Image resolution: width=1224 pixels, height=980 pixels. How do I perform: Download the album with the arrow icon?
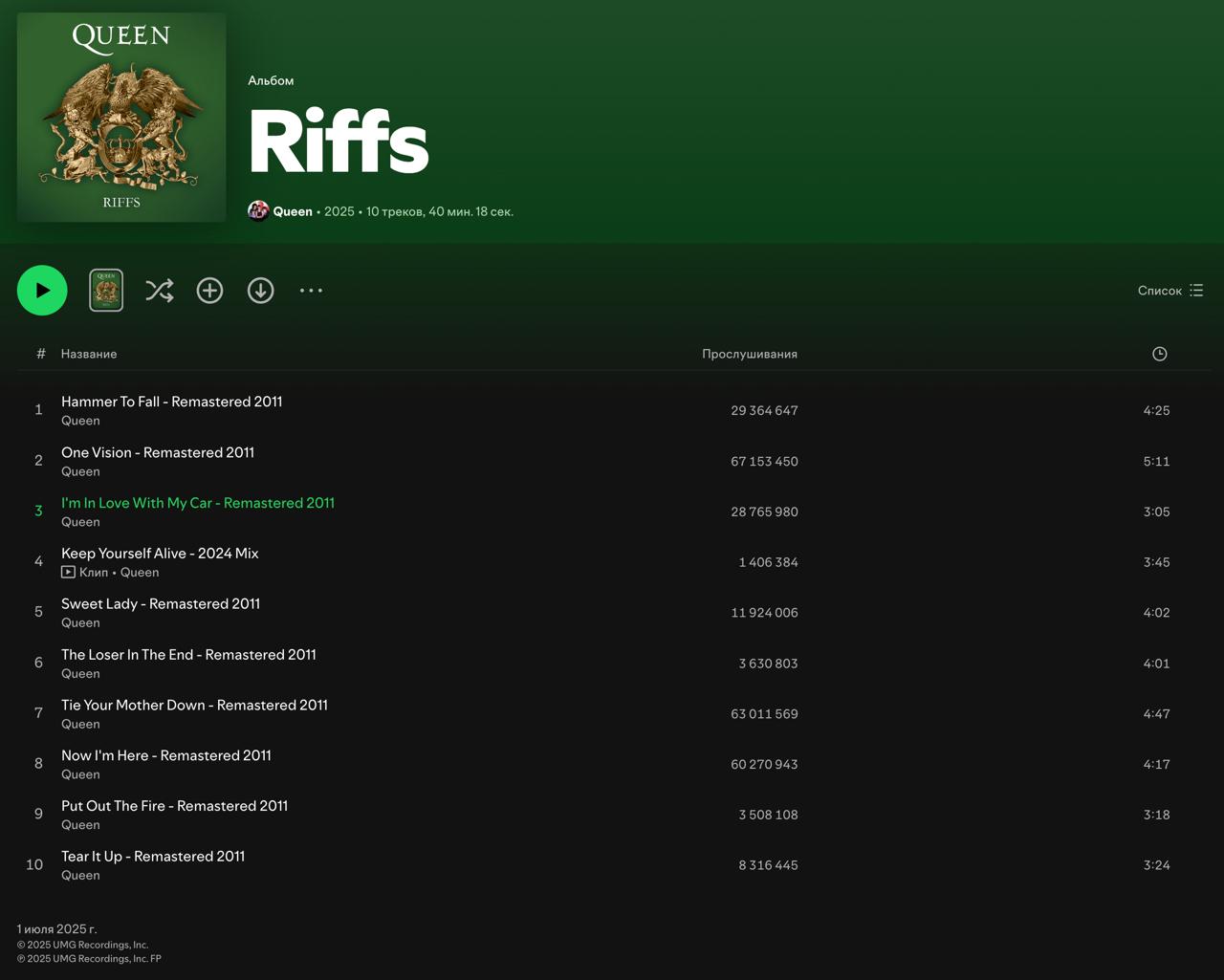[260, 290]
